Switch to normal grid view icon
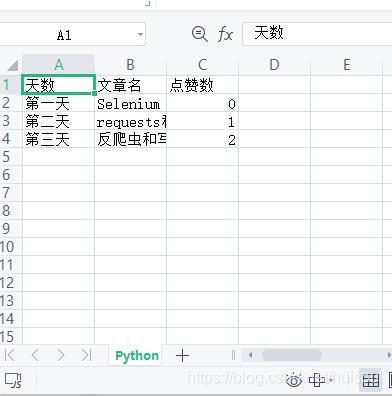The height and width of the screenshot is (396, 392). tap(371, 380)
